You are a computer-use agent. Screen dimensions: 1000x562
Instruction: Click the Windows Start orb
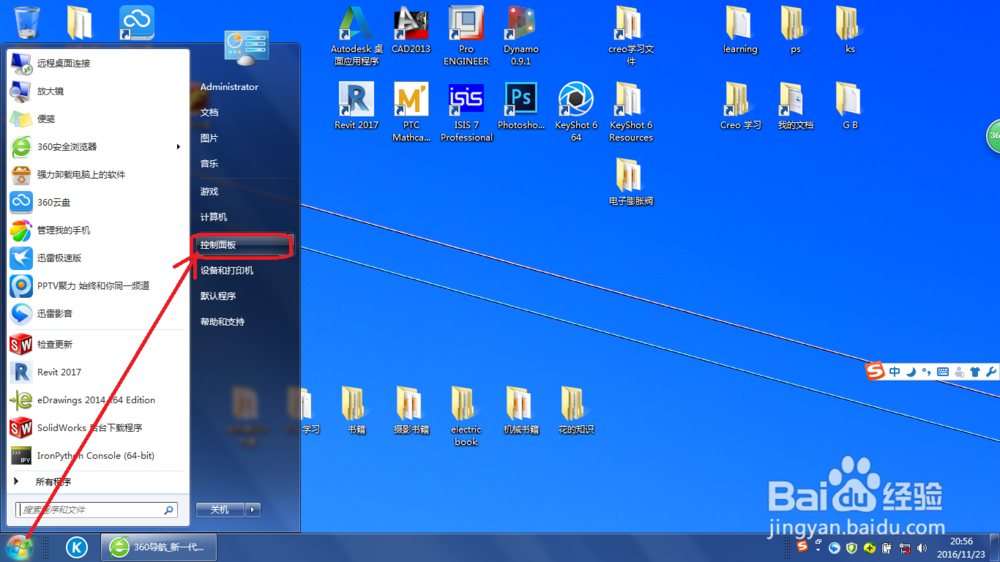19,547
